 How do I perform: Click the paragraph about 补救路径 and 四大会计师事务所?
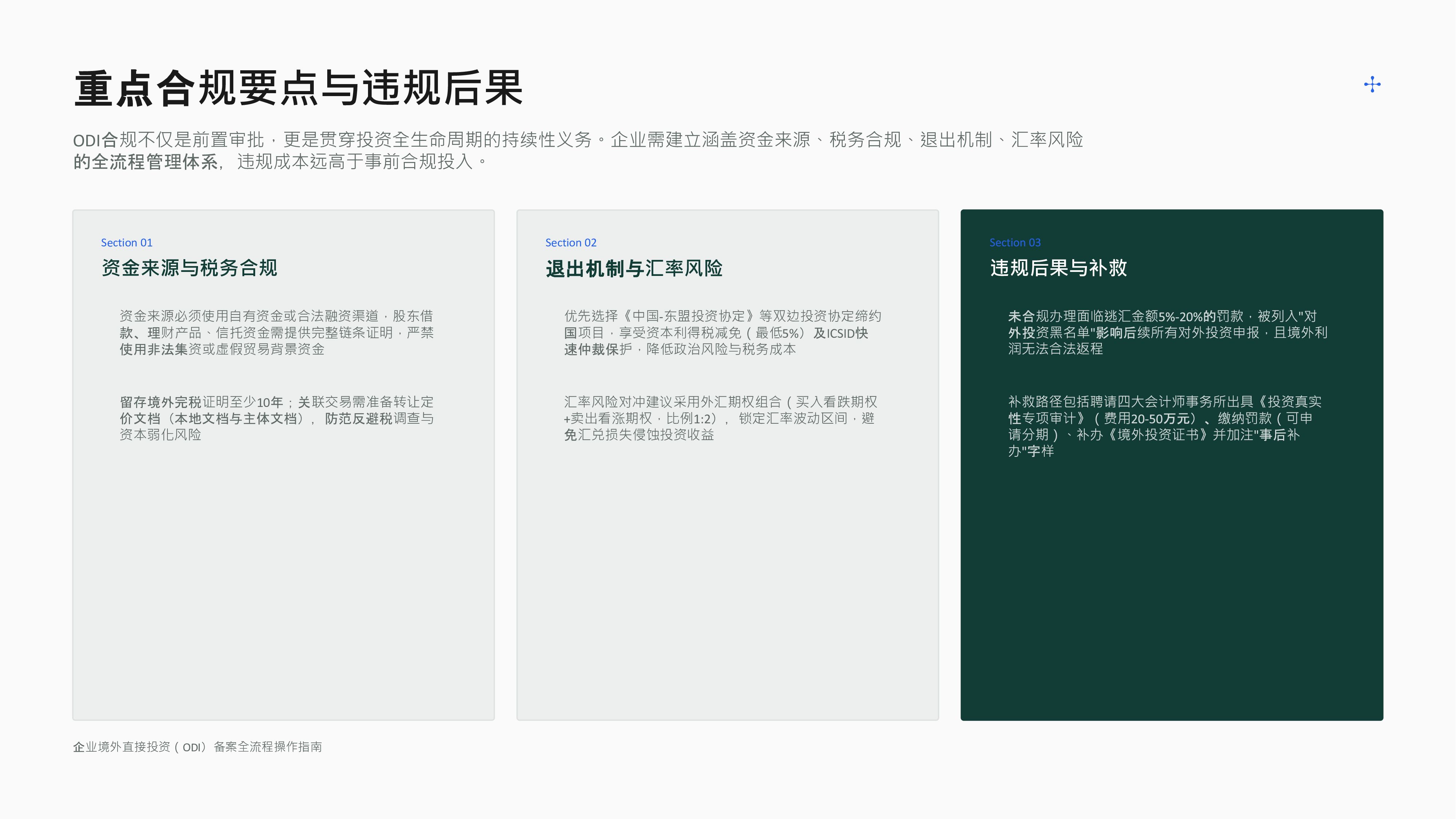[1165, 426]
